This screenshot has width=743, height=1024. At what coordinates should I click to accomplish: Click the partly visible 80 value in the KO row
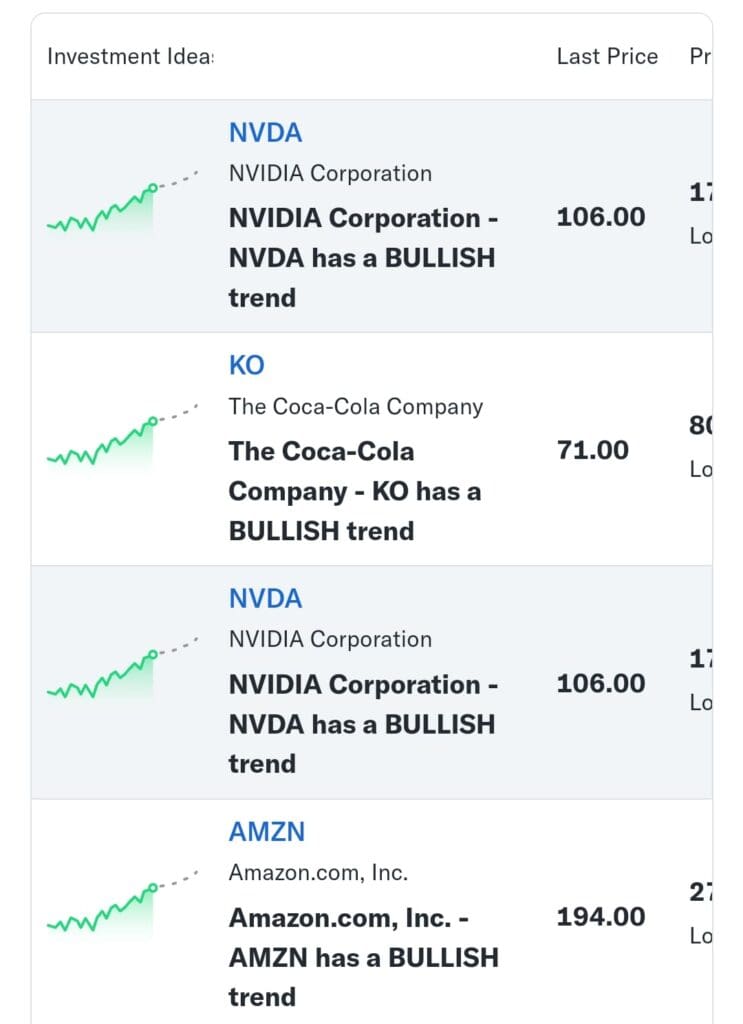tap(701, 426)
